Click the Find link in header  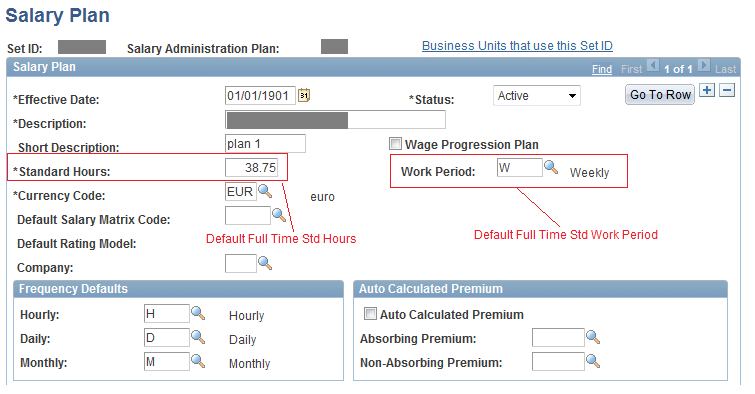click(602, 69)
